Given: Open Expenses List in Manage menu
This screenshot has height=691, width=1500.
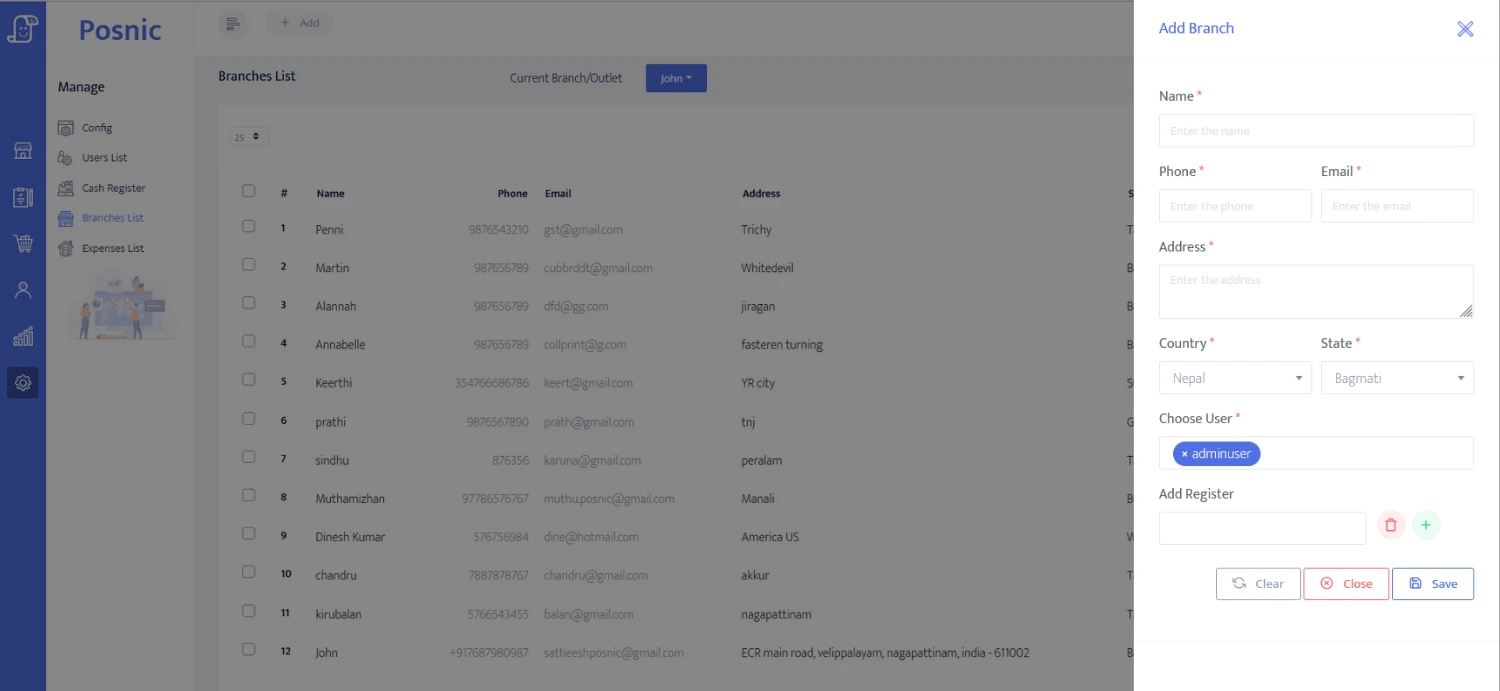Looking at the screenshot, I should click(112, 248).
